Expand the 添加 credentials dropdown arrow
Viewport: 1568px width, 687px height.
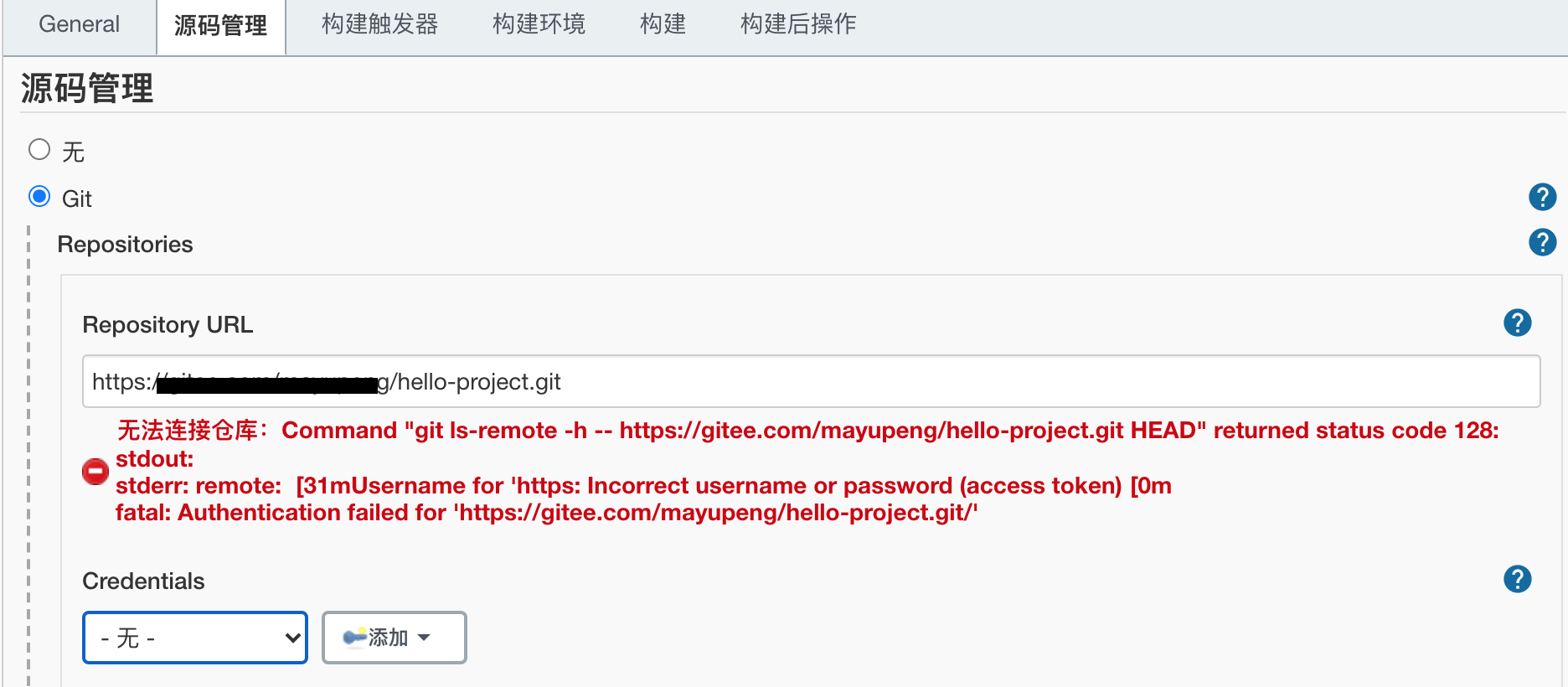point(424,638)
